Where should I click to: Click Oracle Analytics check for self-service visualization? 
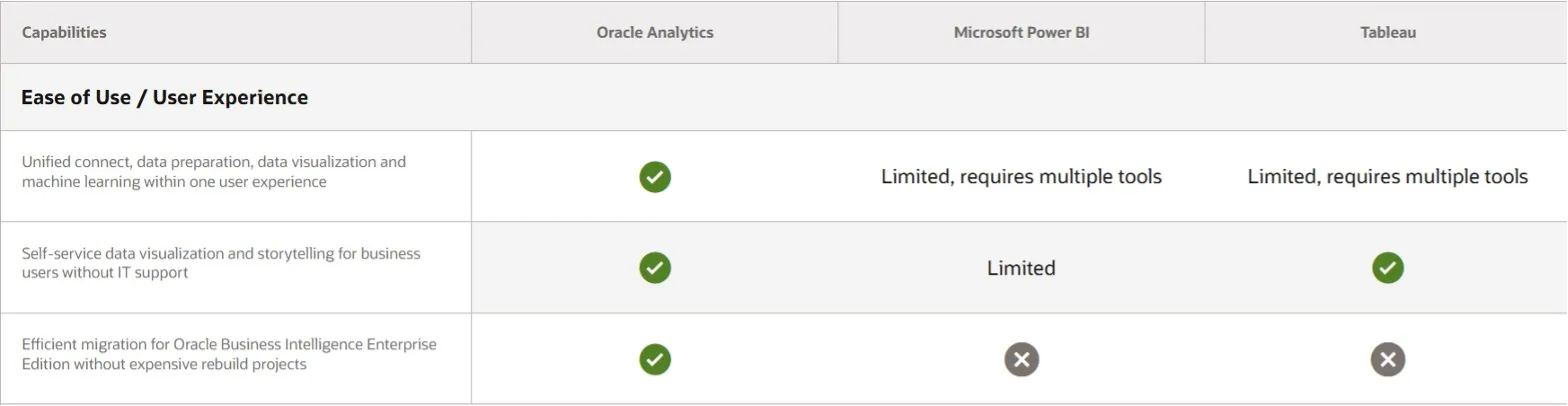click(655, 268)
